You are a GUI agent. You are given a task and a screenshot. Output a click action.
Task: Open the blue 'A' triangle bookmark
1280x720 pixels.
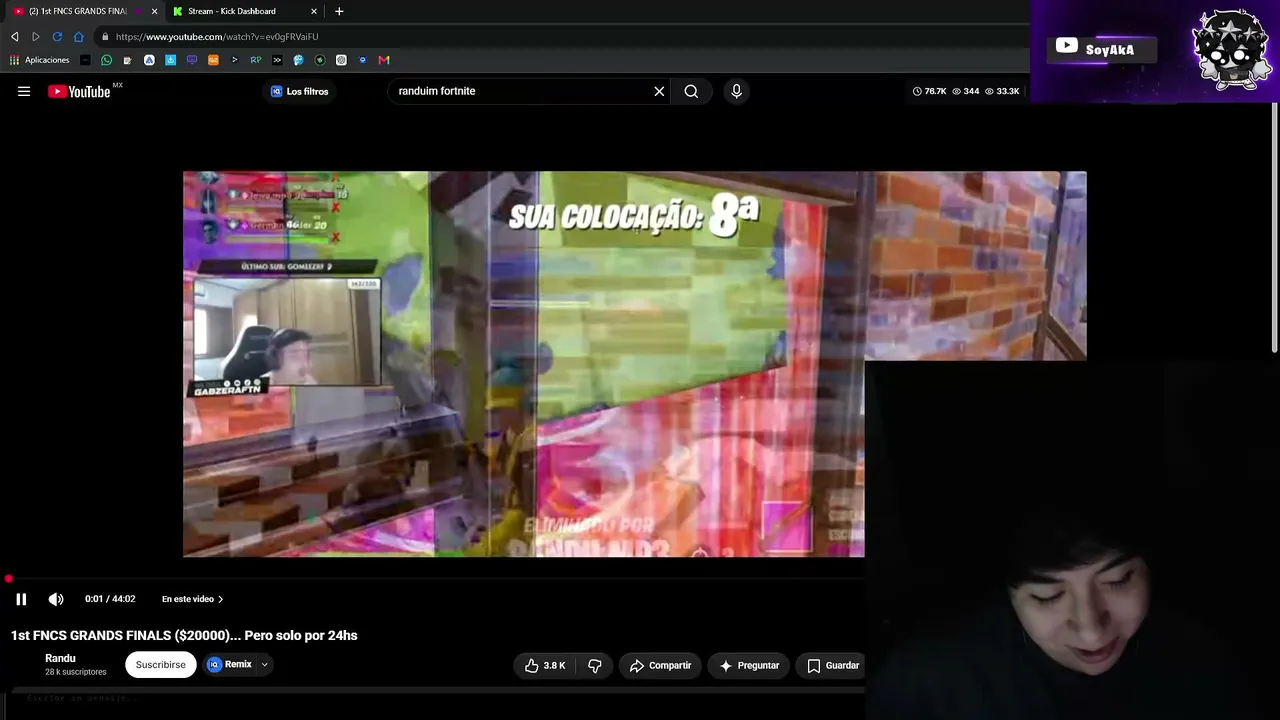pos(149,60)
